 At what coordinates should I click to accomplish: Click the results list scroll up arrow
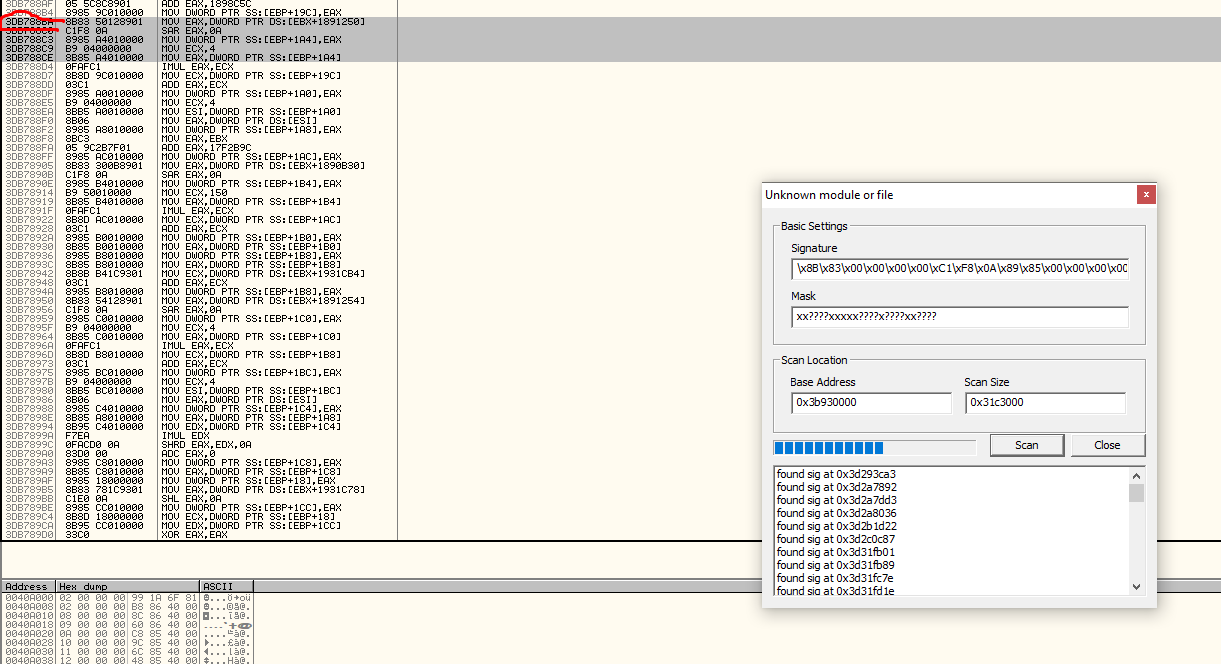[1136, 474]
